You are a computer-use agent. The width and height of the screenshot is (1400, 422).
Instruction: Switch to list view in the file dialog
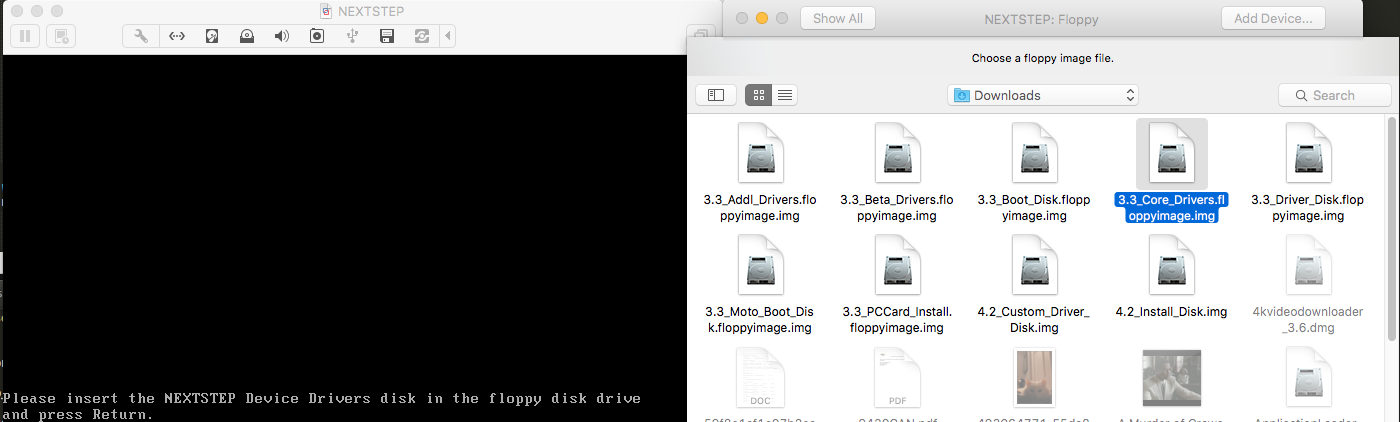click(785, 95)
